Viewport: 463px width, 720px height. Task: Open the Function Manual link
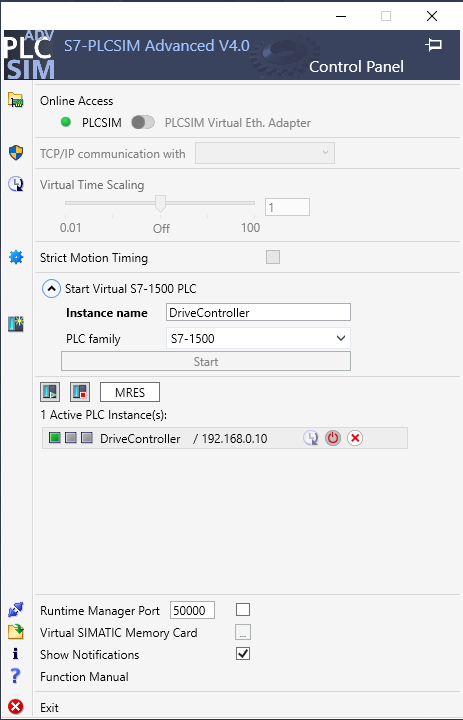[84, 676]
